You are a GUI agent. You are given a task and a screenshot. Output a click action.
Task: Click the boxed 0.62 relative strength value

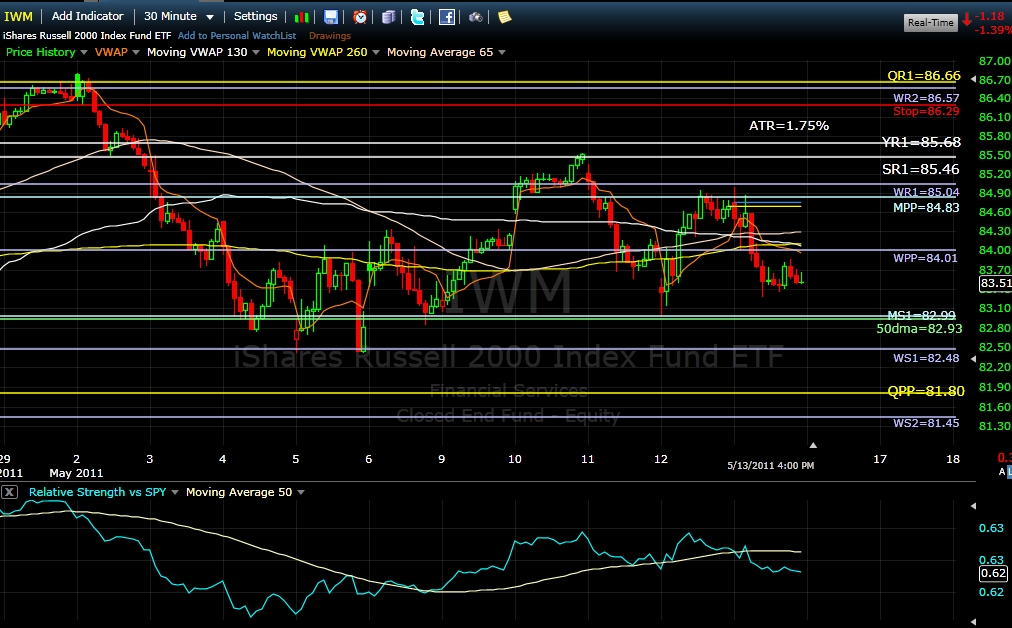[x=993, y=573]
